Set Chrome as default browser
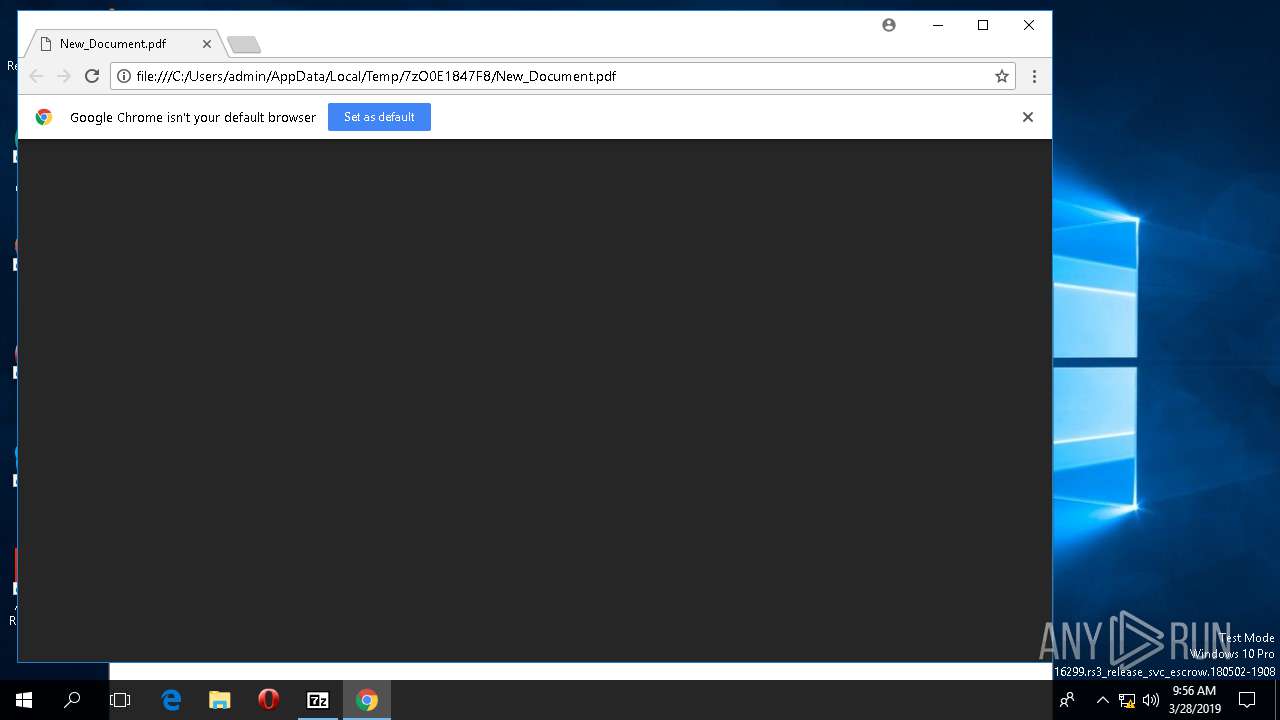1280x720 pixels. pyautogui.click(x=379, y=117)
